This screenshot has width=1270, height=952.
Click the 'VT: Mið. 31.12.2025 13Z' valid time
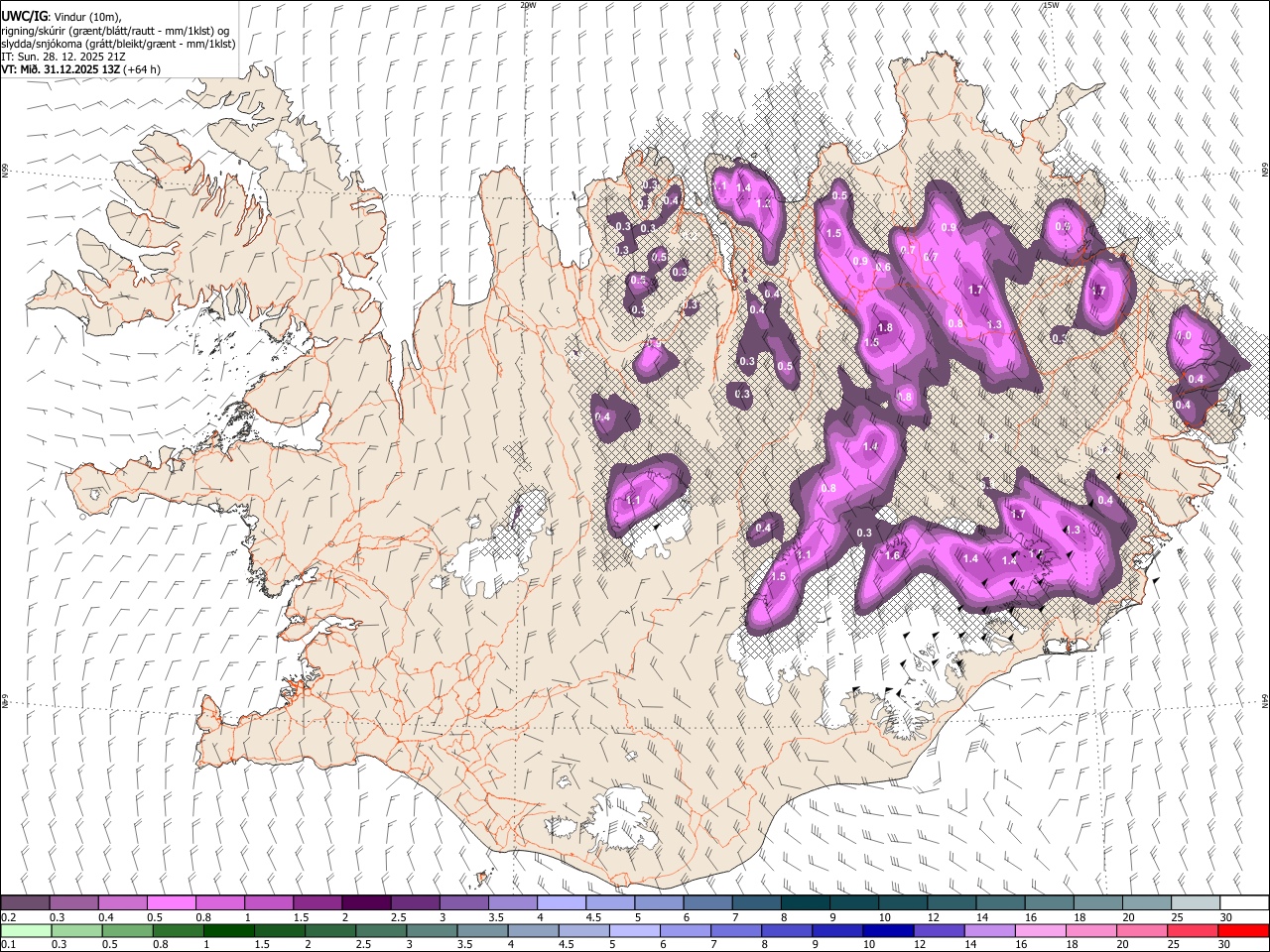(x=61, y=69)
